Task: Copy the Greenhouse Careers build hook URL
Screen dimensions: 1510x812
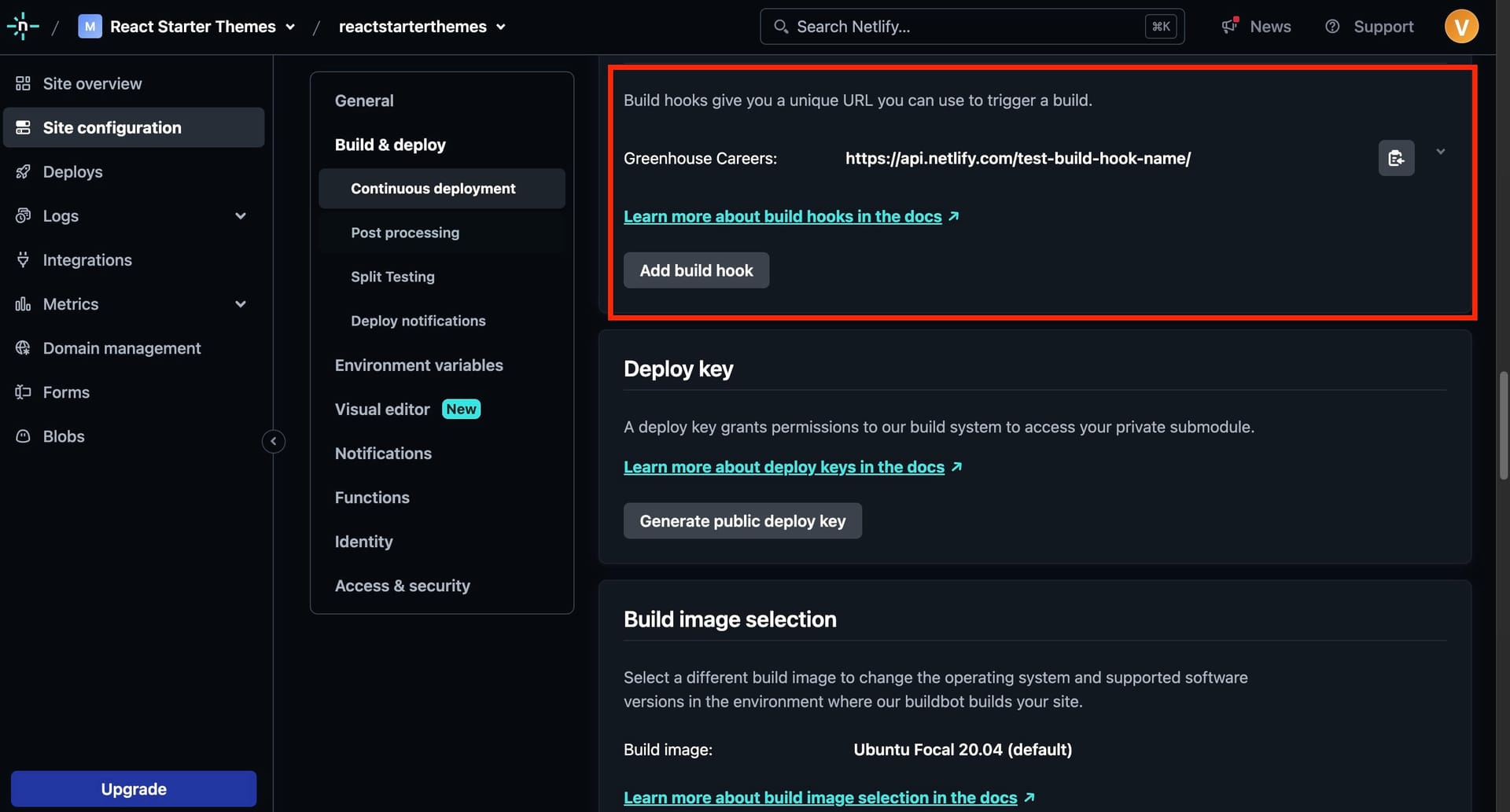Action: (x=1396, y=158)
